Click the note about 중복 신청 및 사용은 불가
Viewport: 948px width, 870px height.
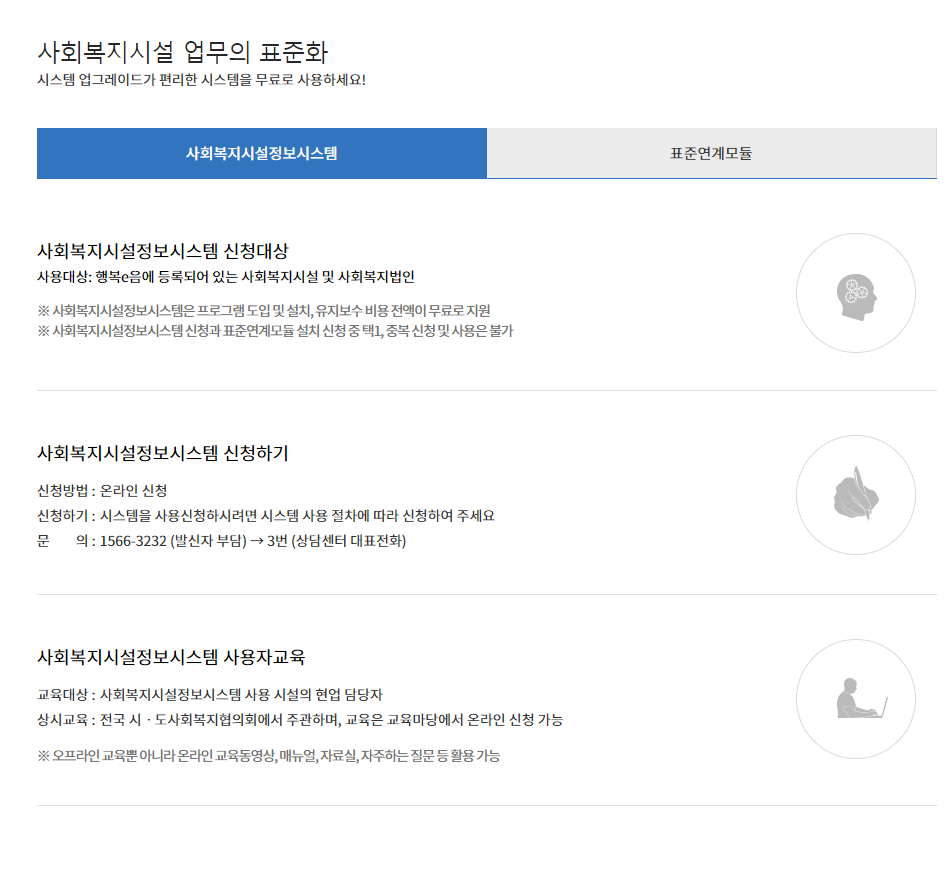pos(275,331)
